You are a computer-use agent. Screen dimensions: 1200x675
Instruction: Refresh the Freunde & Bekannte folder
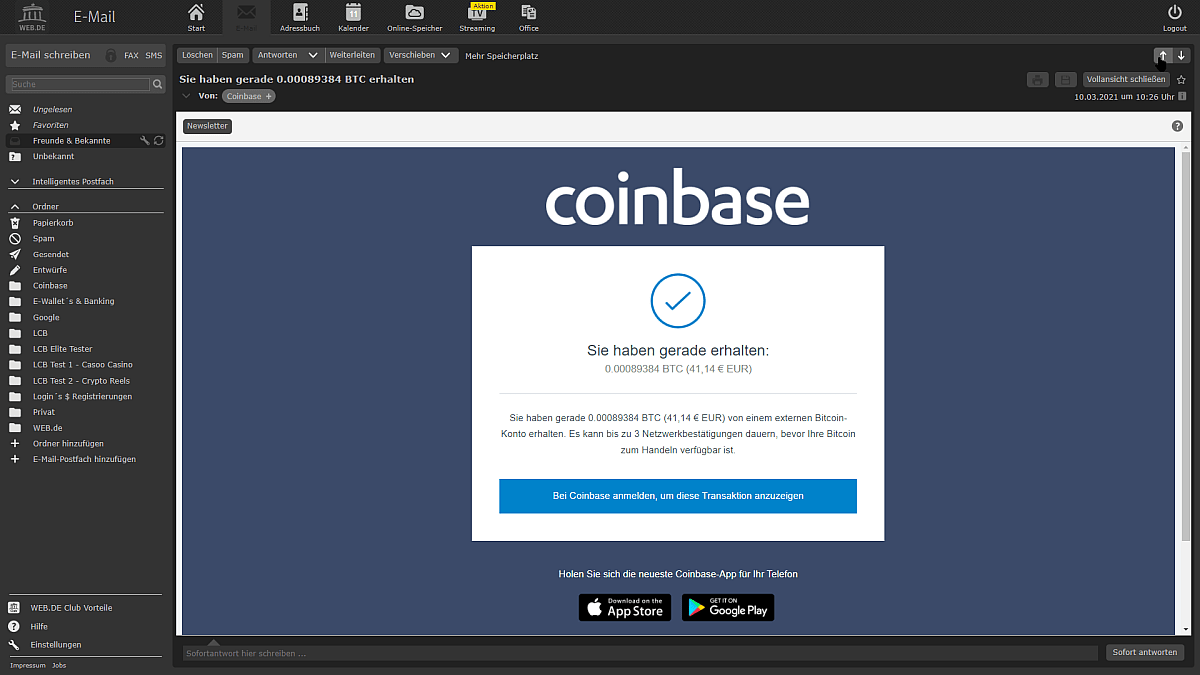click(x=158, y=141)
